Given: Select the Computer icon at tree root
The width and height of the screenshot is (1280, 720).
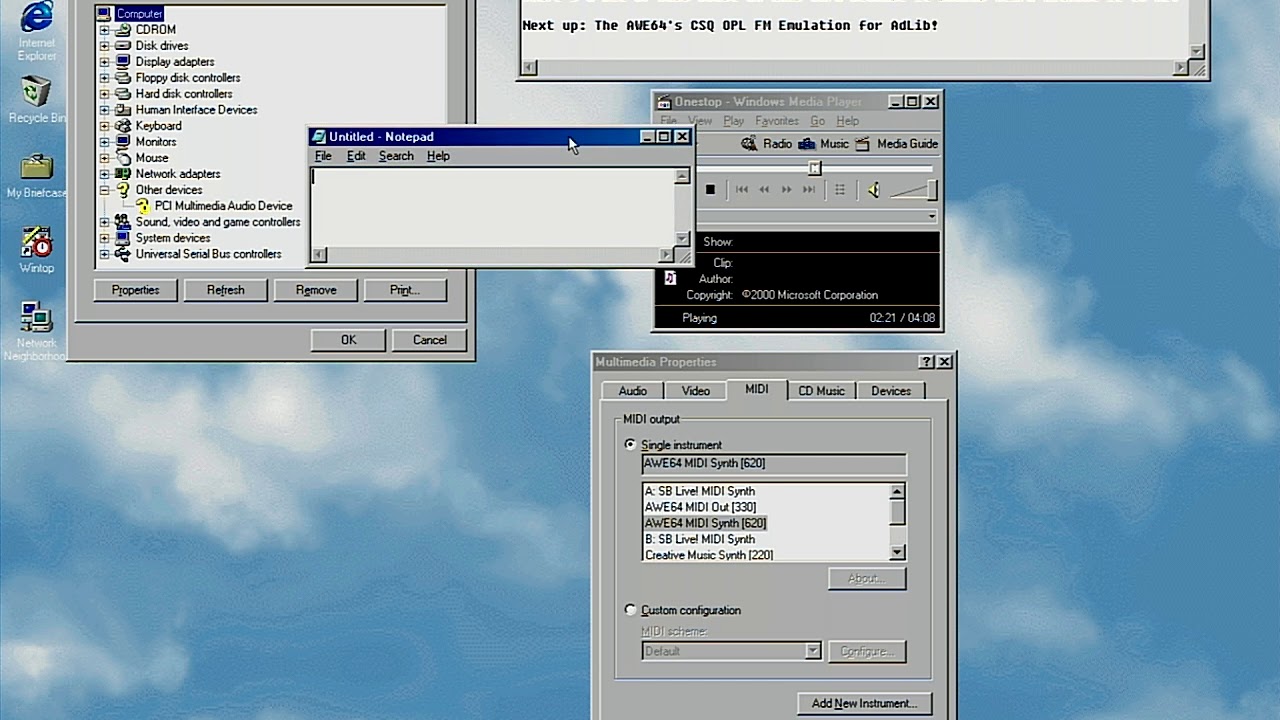Looking at the screenshot, I should [105, 13].
